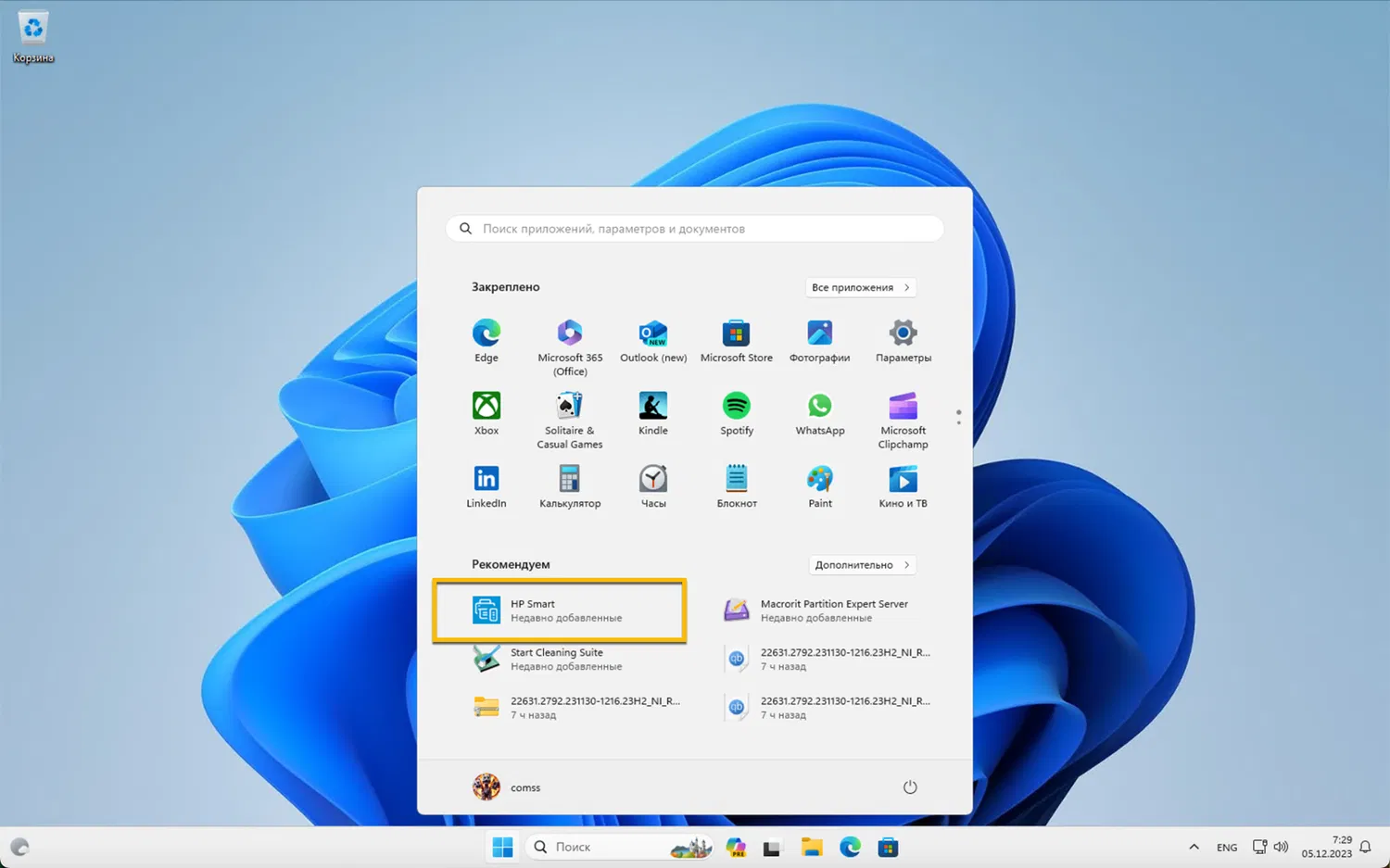Open the Кино и ТВ app
This screenshot has height=868, width=1390.
click(x=903, y=487)
